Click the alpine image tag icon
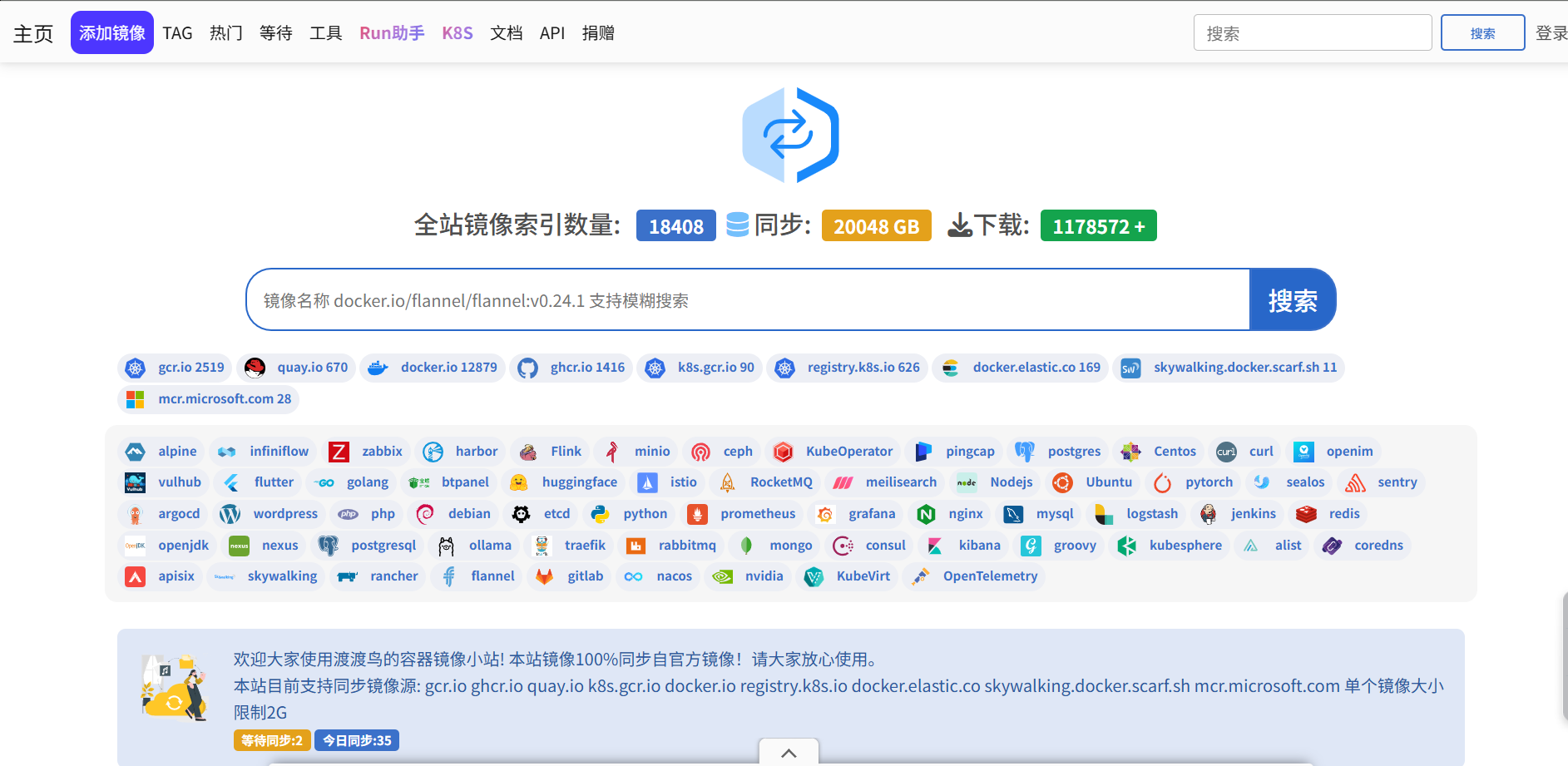 coord(135,452)
